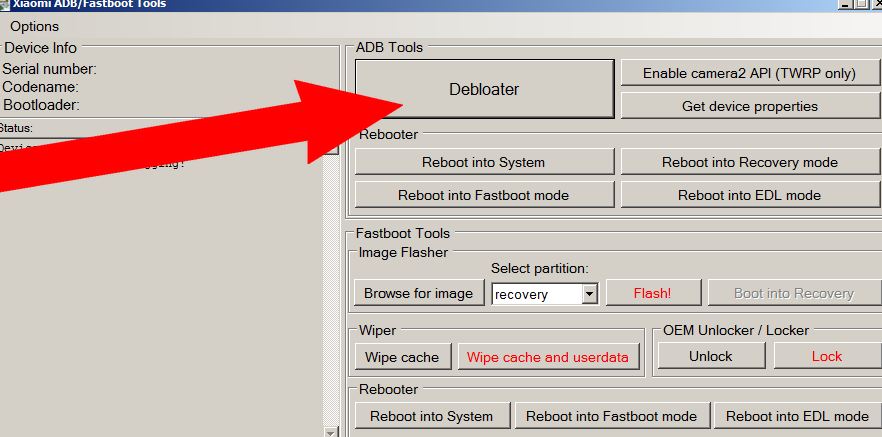882x437 pixels.
Task: Click the red Lock button
Action: pyautogui.click(x=827, y=356)
